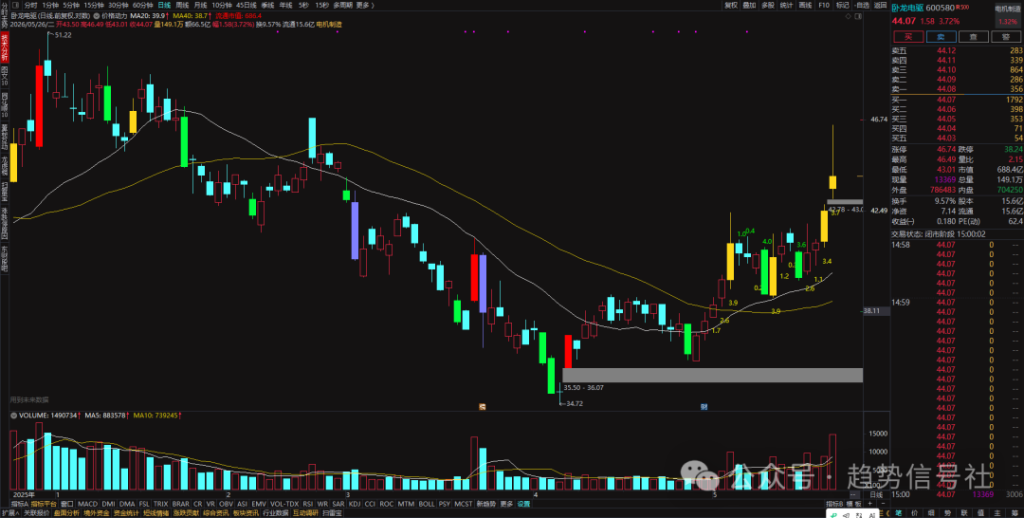This screenshot has width=1024, height=518.
Task: Open the 扫雷宝 tab
Action: (331, 513)
